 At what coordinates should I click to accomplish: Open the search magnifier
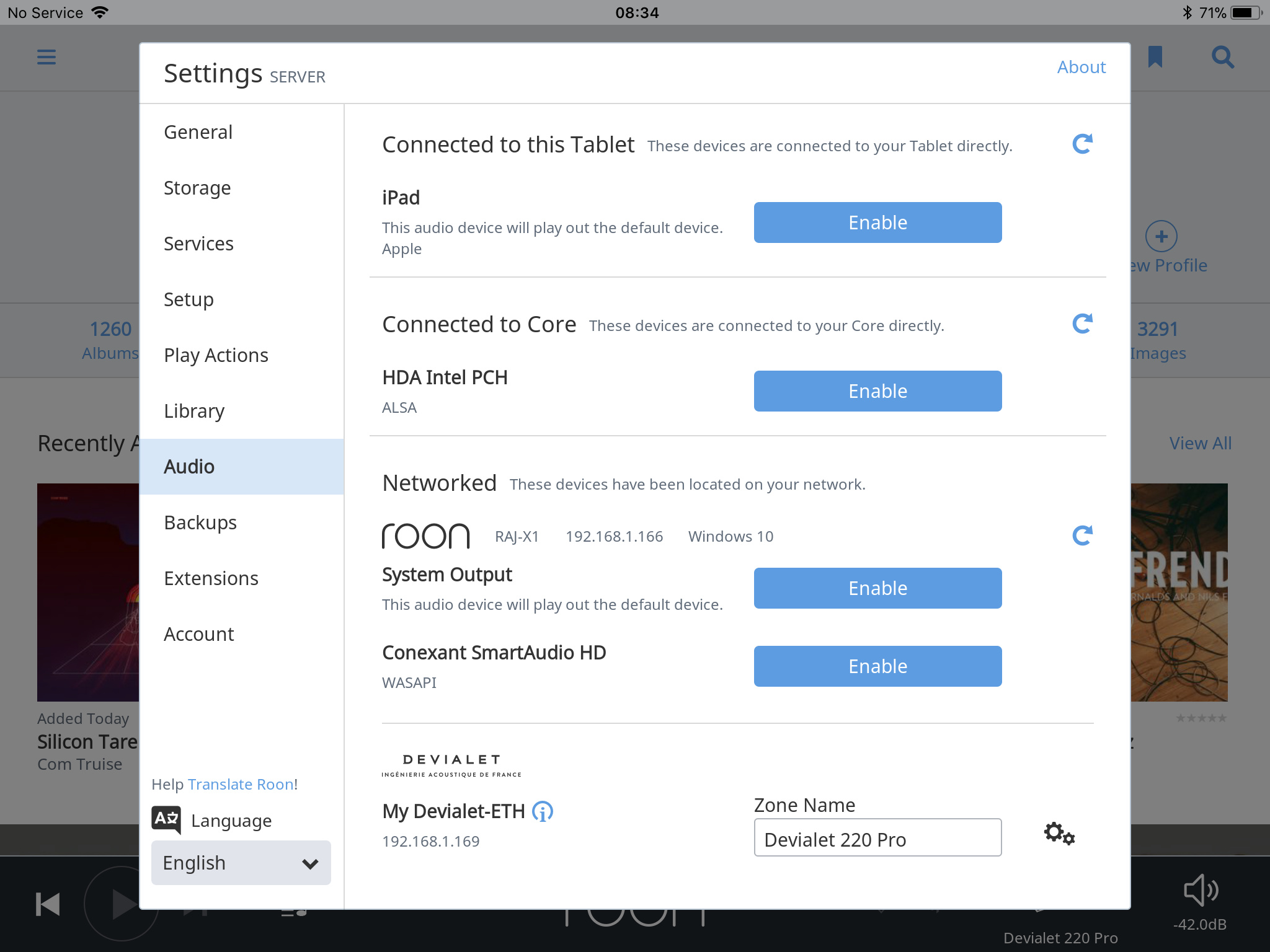[1222, 58]
